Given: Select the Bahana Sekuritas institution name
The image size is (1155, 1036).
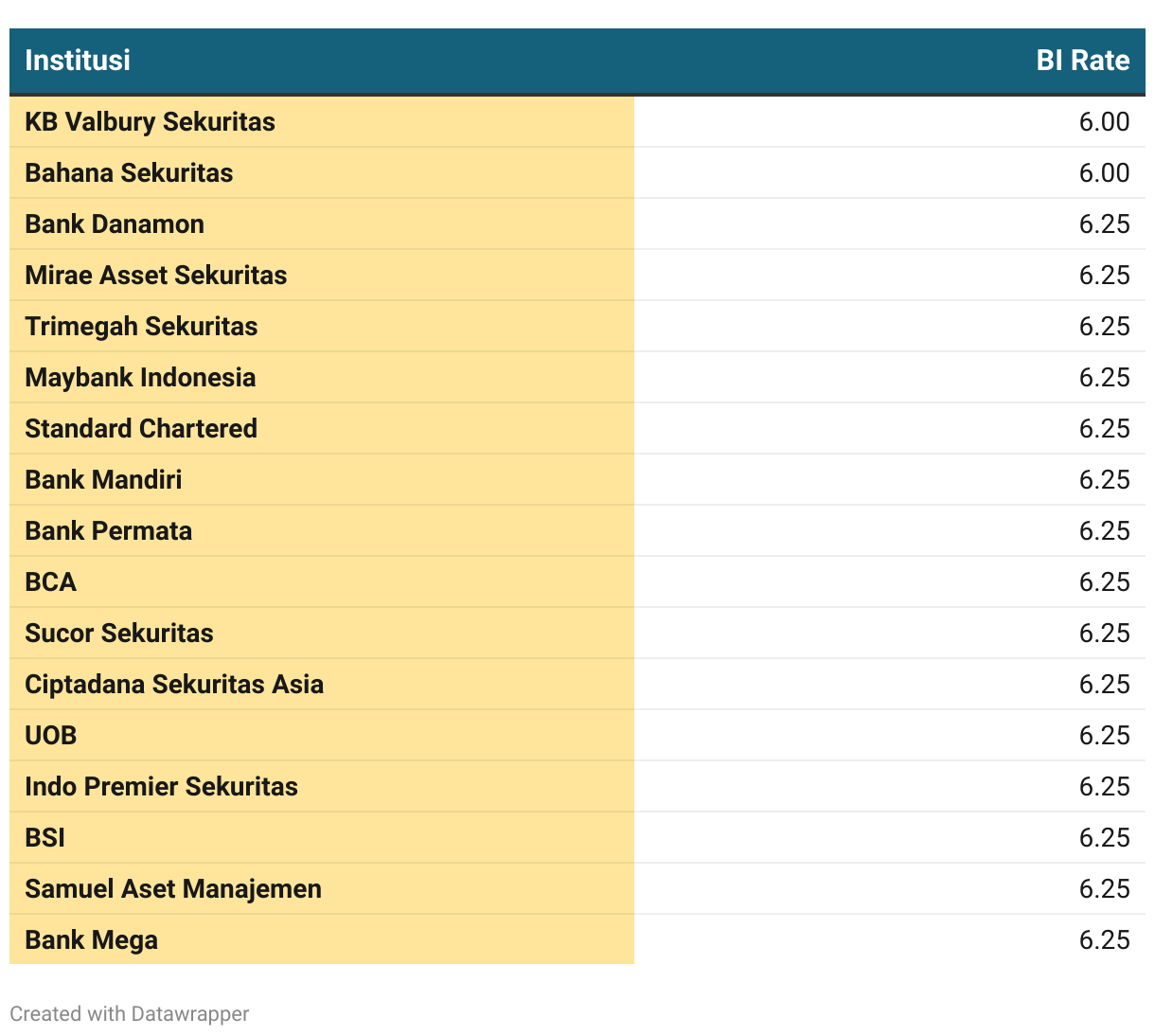Looking at the screenshot, I should pos(129,173).
